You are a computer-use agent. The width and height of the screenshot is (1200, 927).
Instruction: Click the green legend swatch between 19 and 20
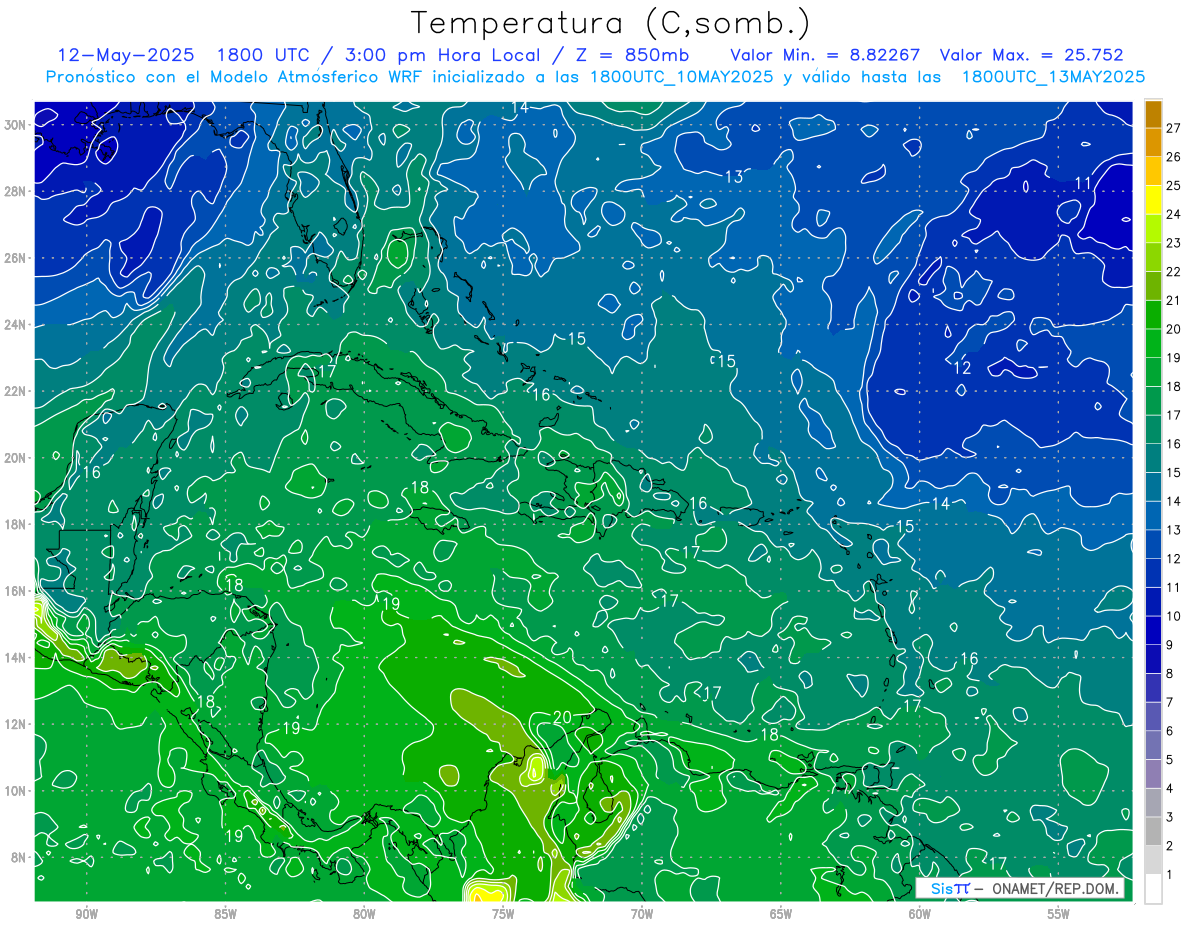(x=1153, y=343)
